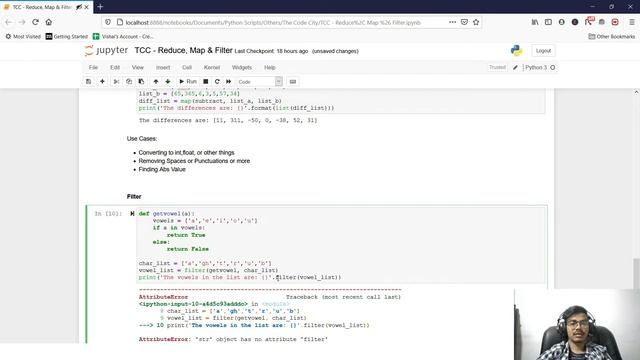
Task: Click the getvowel code cell editor
Action: point(341,245)
